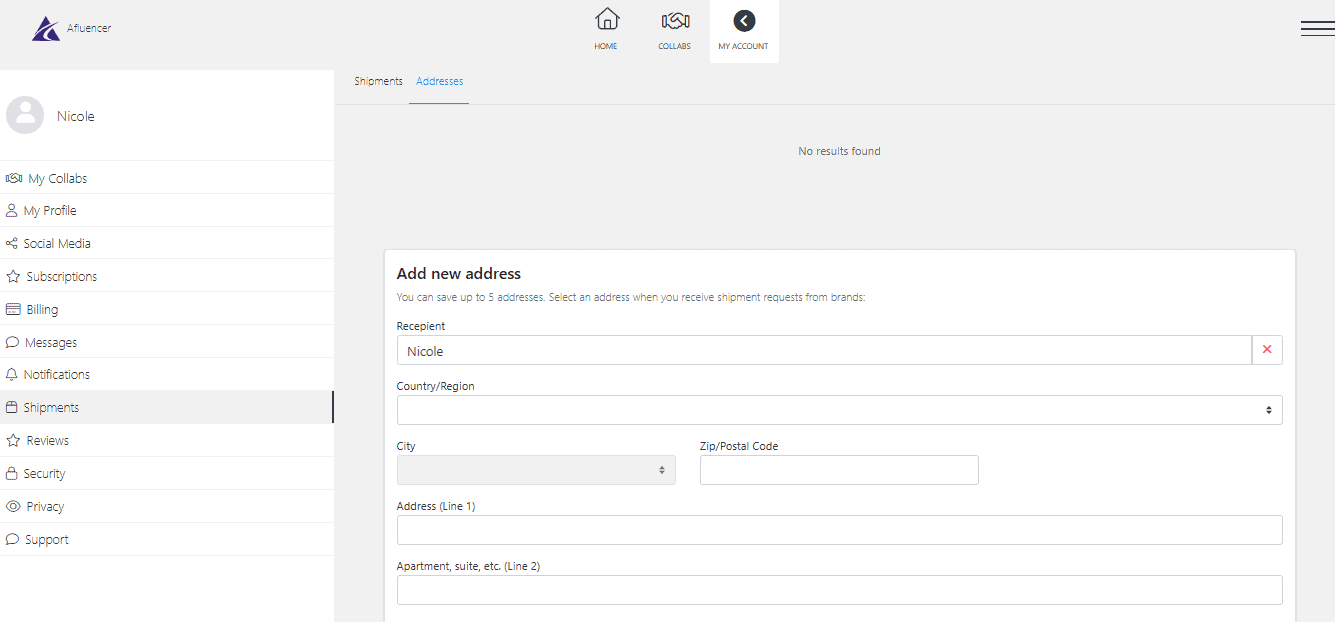The width and height of the screenshot is (1335, 622).
Task: Click the Afluencer logo icon
Action: pos(46,29)
